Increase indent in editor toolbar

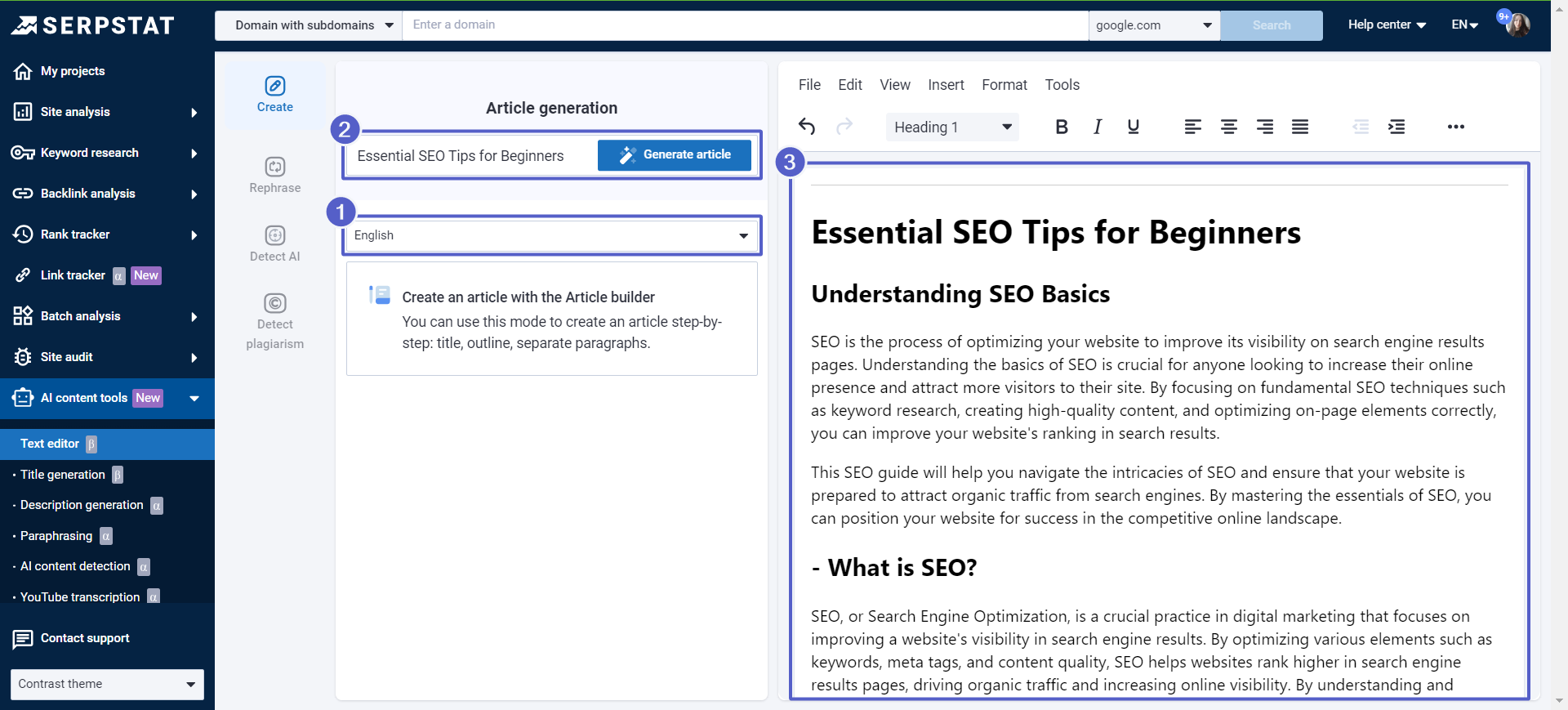click(x=1396, y=127)
